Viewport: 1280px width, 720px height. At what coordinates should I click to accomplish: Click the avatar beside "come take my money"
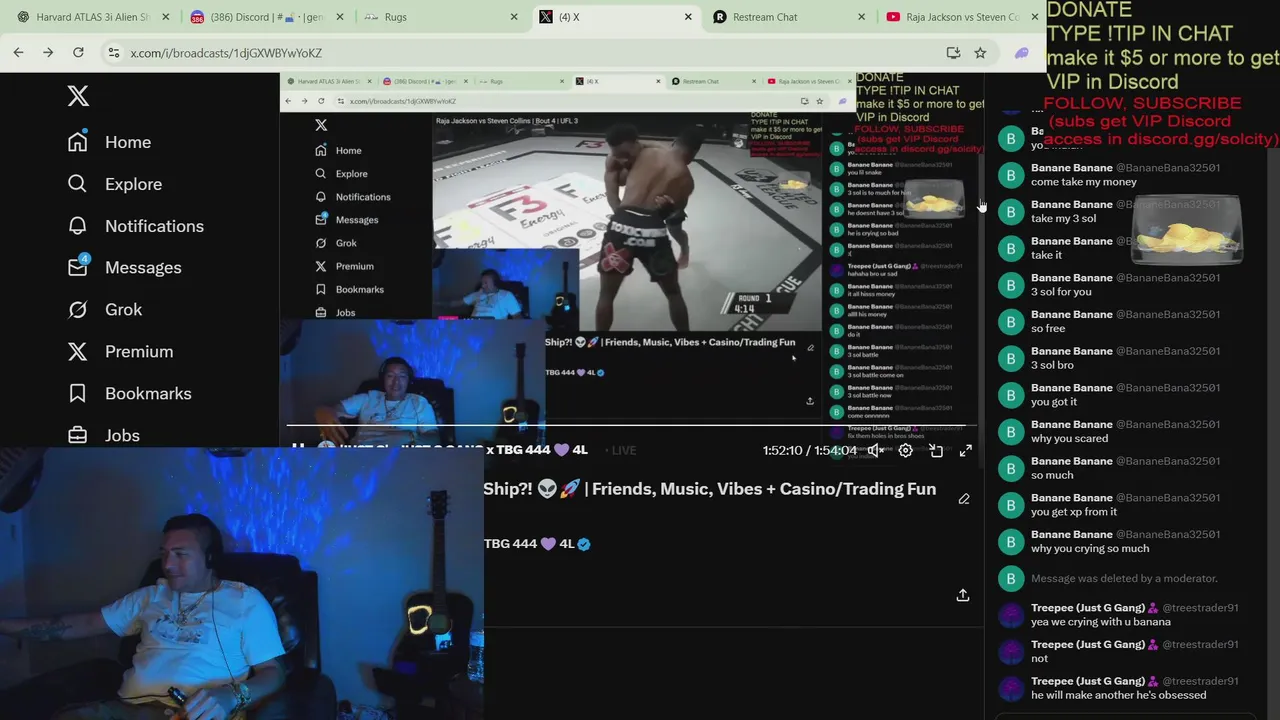tap(1011, 175)
